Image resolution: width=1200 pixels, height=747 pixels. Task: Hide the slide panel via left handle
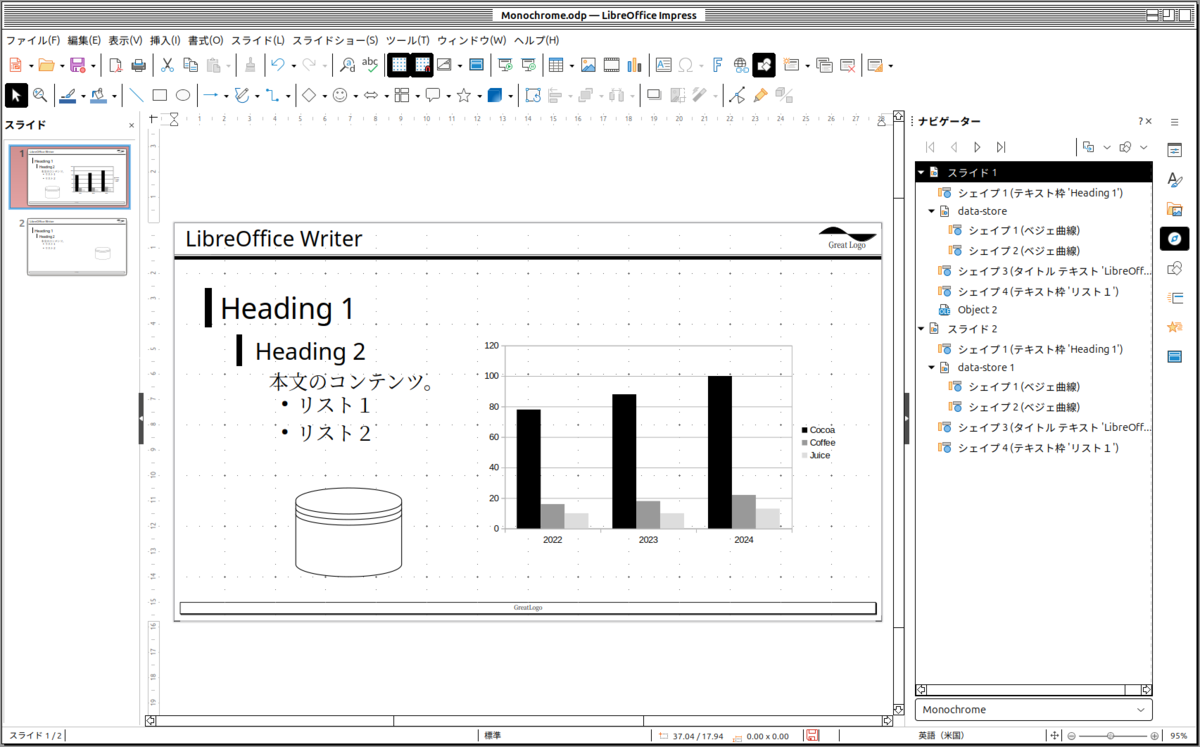141,418
